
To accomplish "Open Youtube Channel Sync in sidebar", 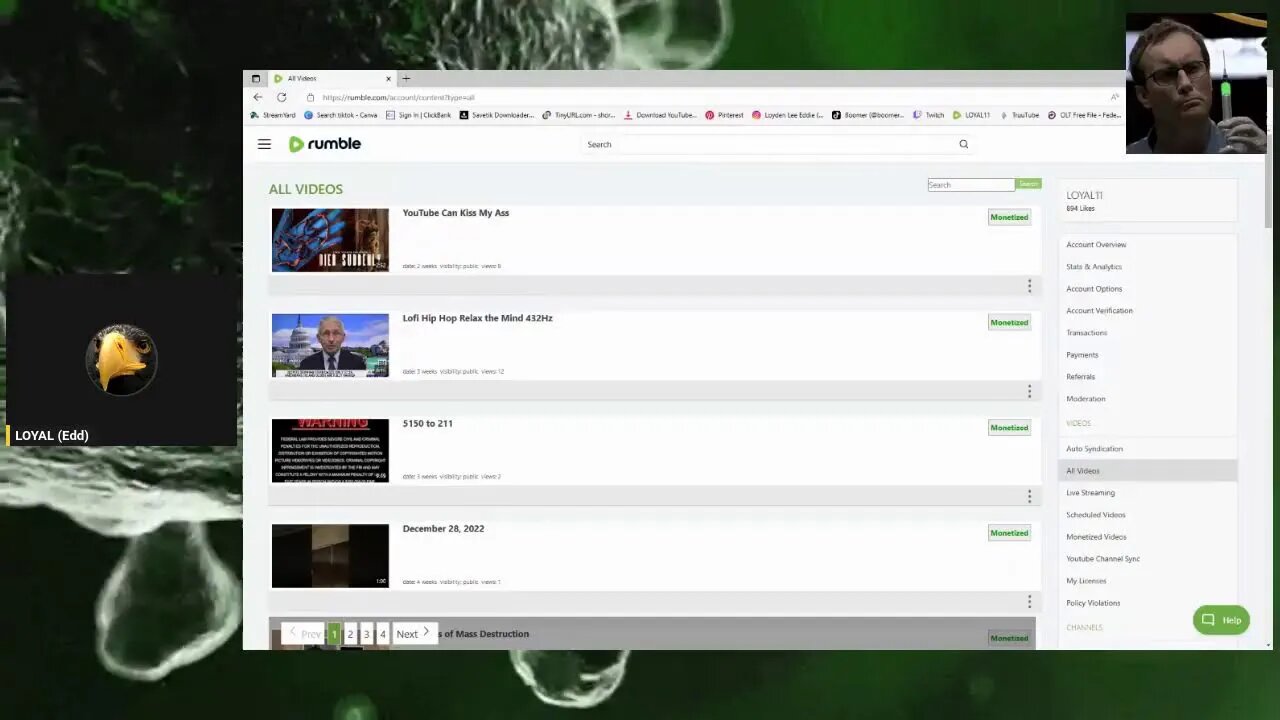I will pyautogui.click(x=1103, y=558).
